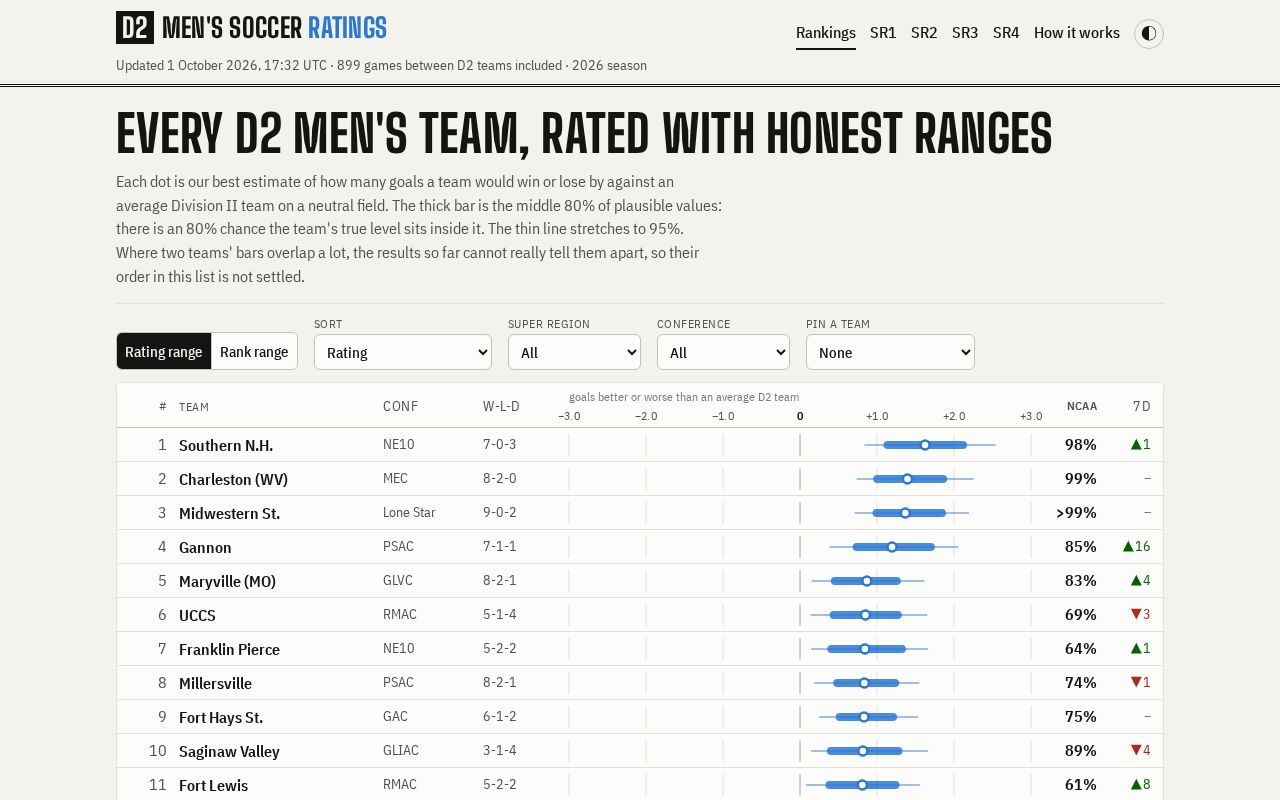Click the up arrow in Fort Lewis row
1280x800 pixels.
(x=1136, y=785)
